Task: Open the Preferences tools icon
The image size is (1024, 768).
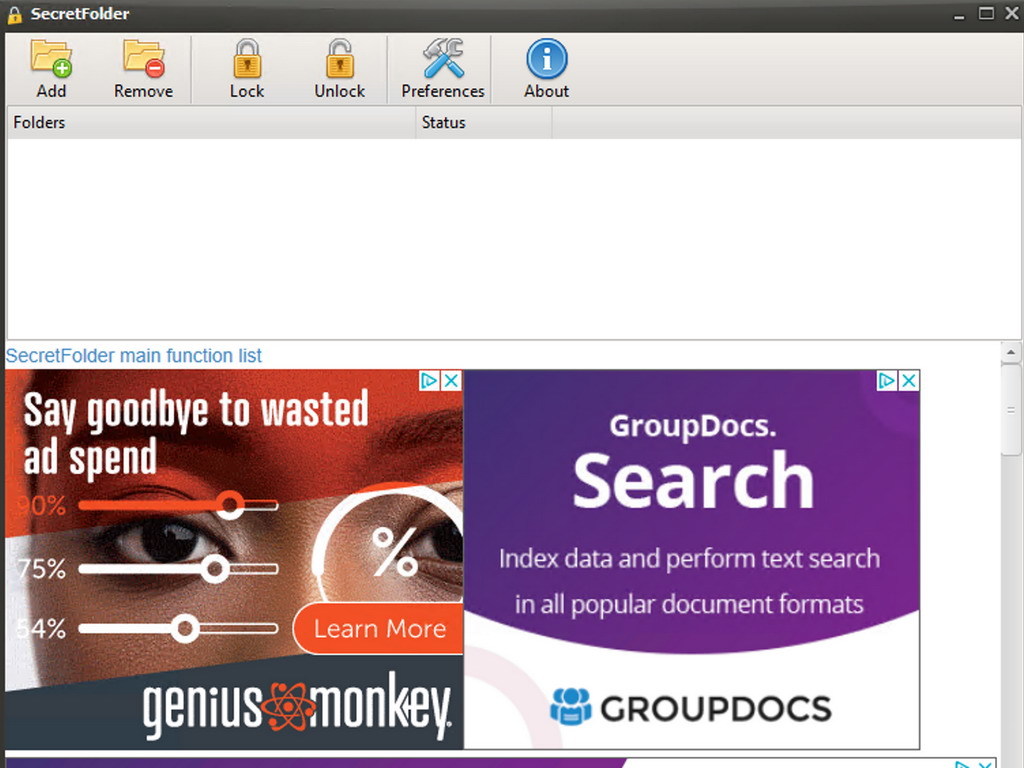Action: tap(443, 58)
